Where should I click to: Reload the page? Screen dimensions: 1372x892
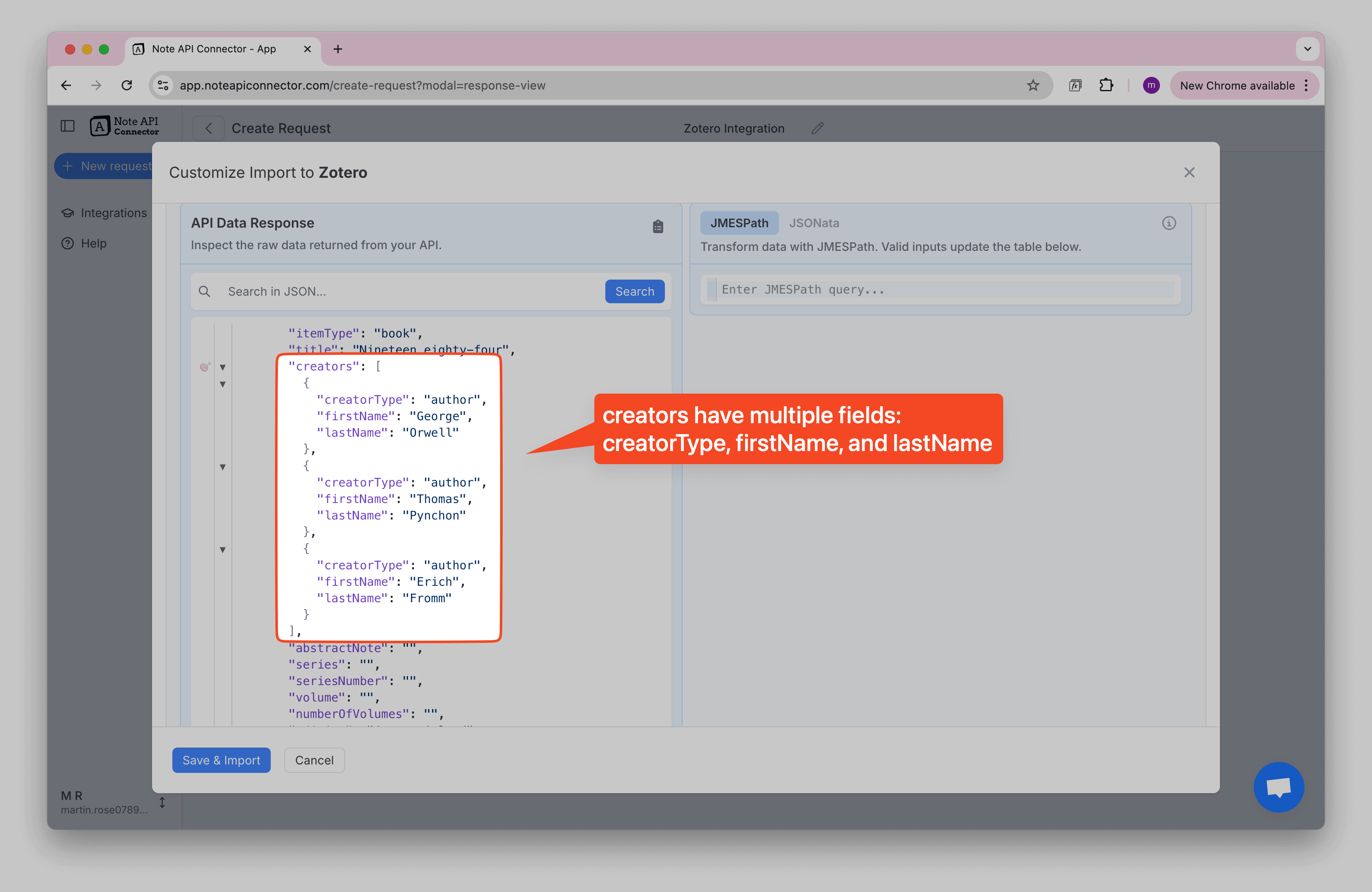click(x=127, y=85)
